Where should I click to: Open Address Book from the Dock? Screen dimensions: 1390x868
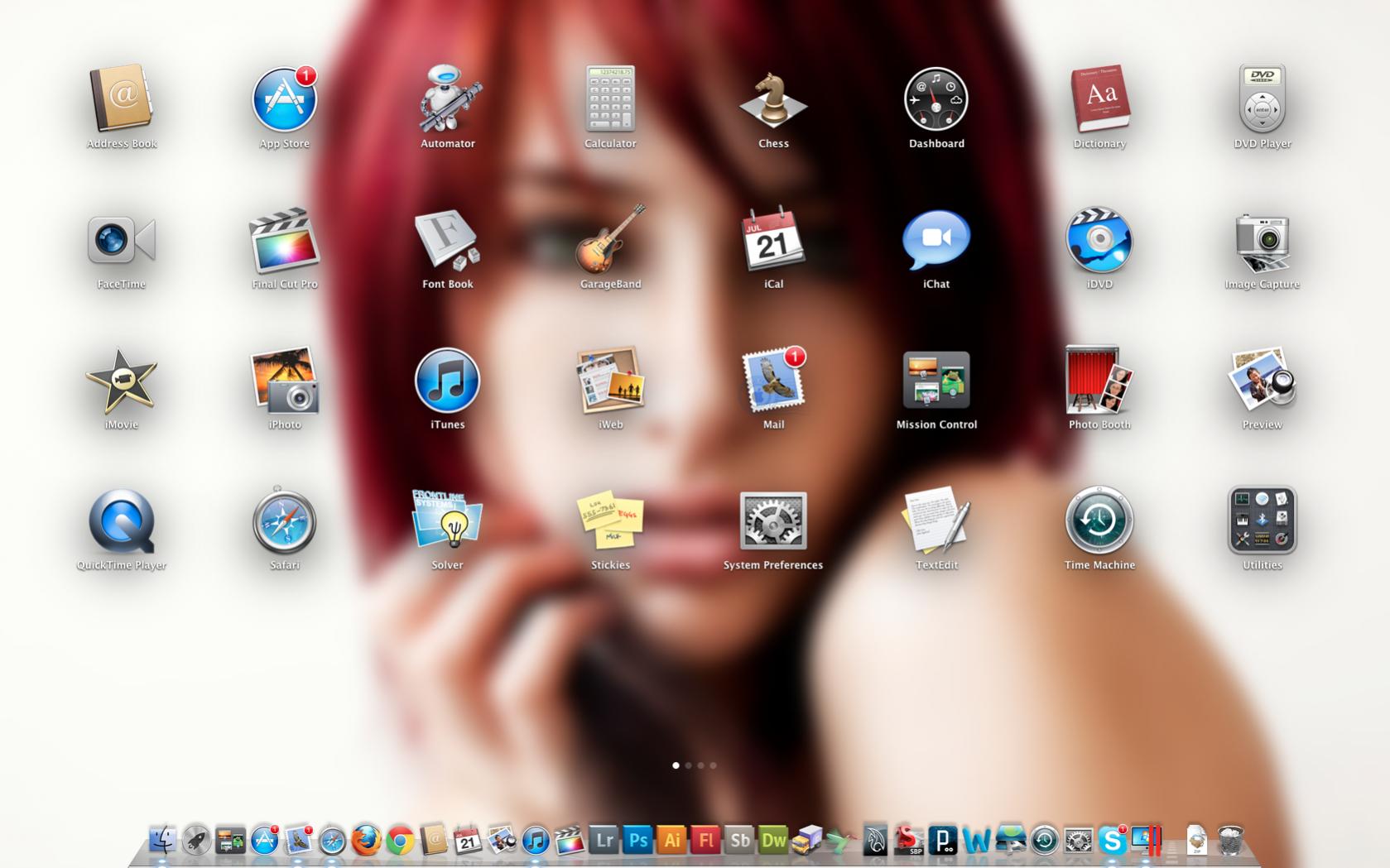point(434,840)
